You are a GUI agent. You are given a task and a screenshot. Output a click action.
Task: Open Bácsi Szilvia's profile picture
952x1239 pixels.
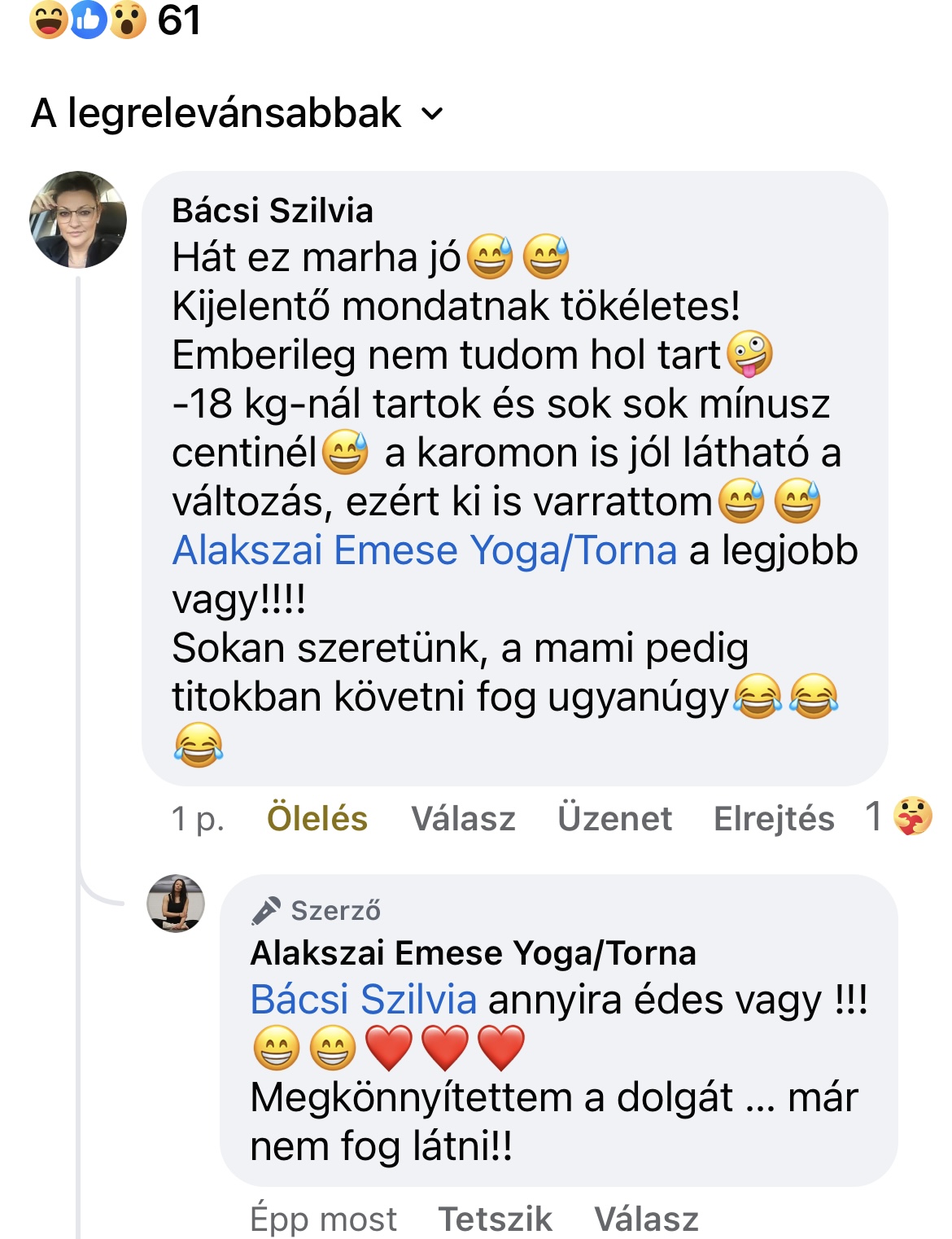pos(78,220)
